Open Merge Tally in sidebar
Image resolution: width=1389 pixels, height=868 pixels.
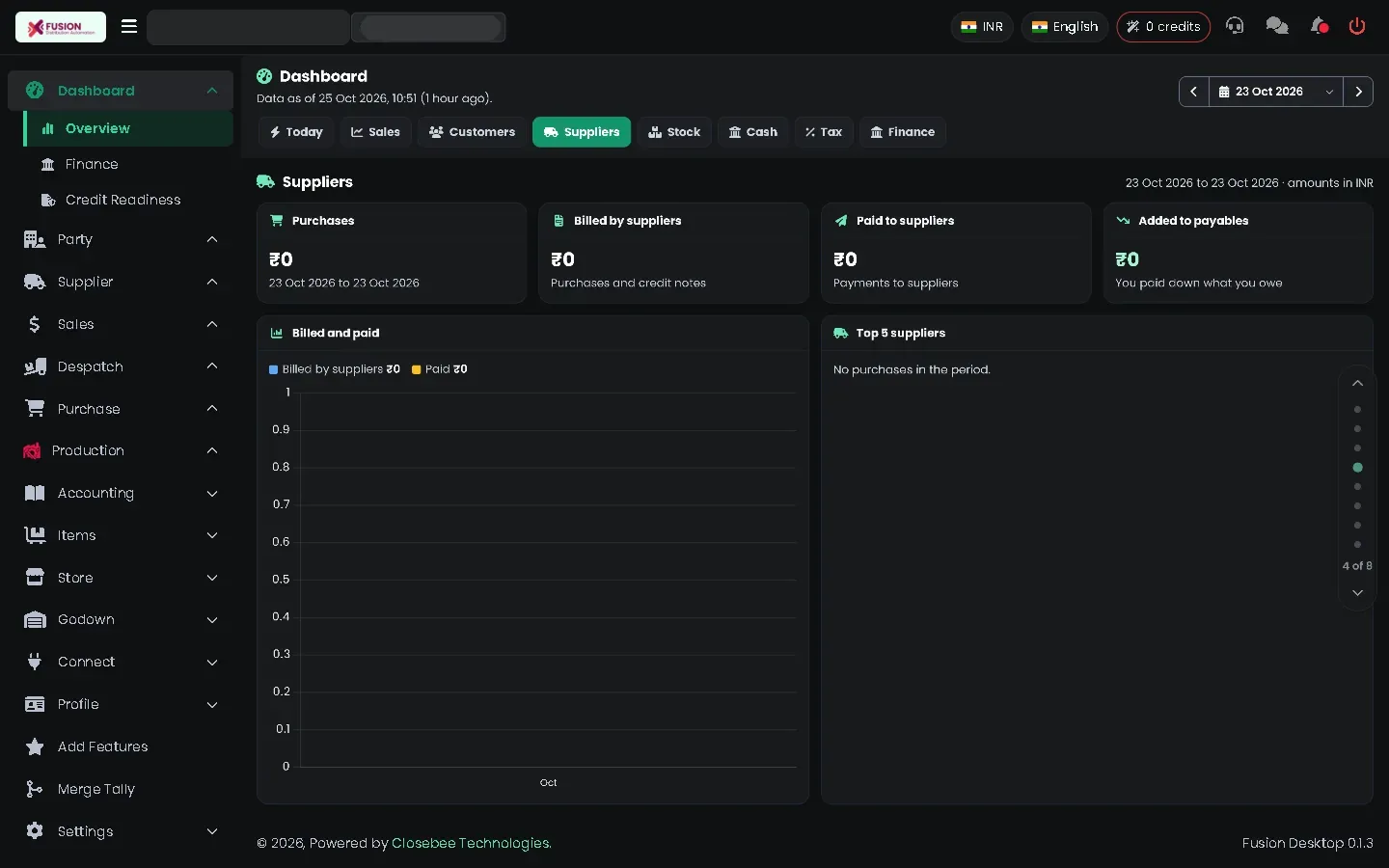pyautogui.click(x=121, y=789)
